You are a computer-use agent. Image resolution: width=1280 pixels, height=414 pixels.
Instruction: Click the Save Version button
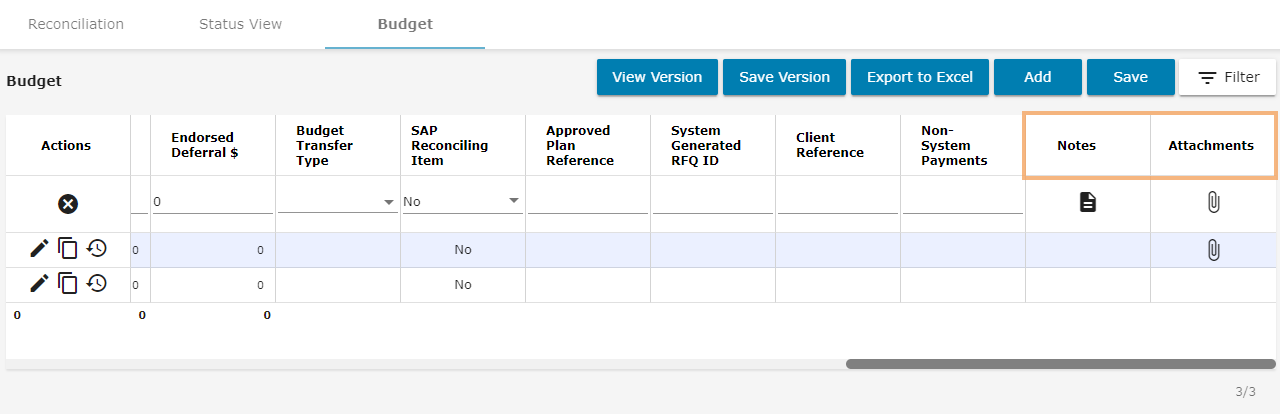pos(784,77)
